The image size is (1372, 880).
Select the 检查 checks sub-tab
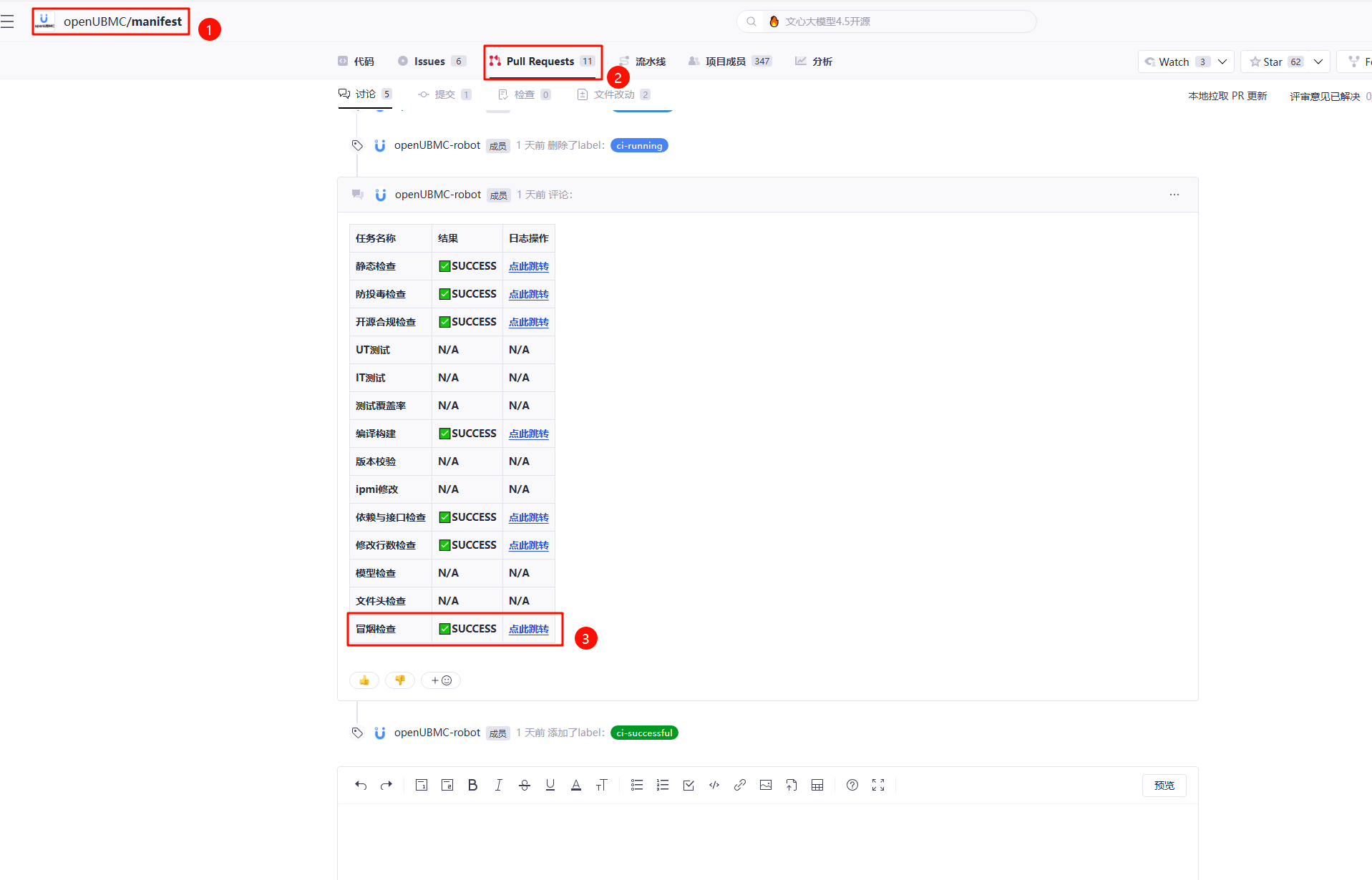[x=524, y=94]
